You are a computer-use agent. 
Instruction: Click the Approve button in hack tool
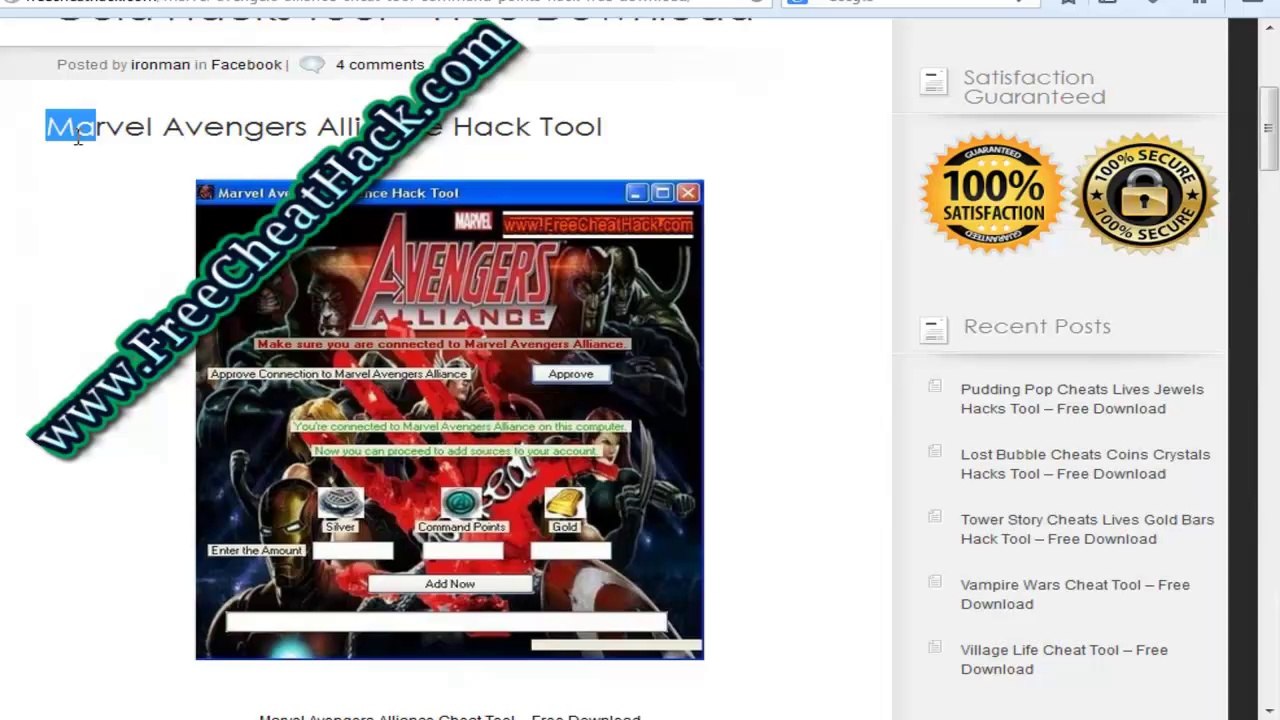click(x=570, y=374)
